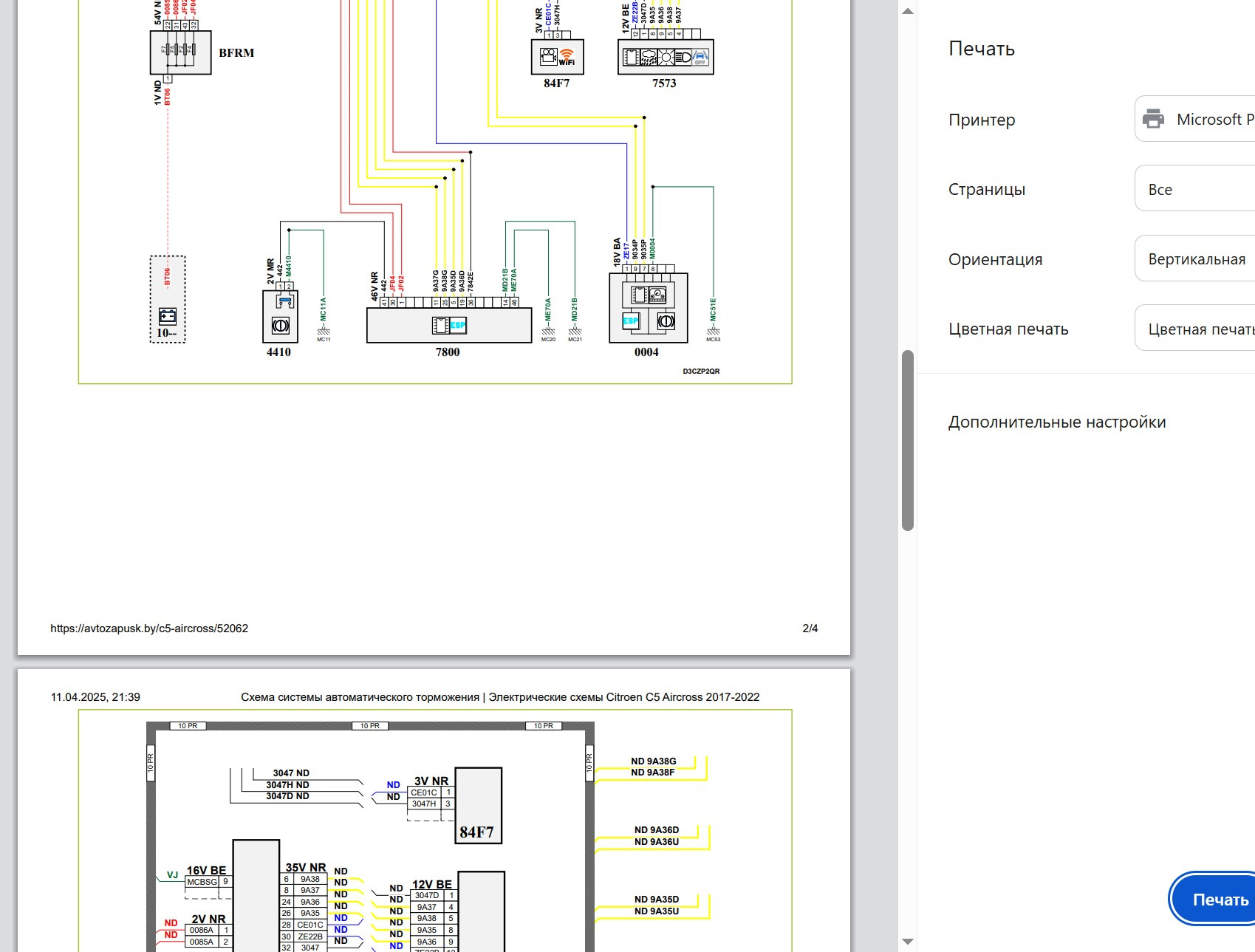1255x952 pixels.
Task: Click the brake switch icon of module 4410
Action: coord(281,325)
